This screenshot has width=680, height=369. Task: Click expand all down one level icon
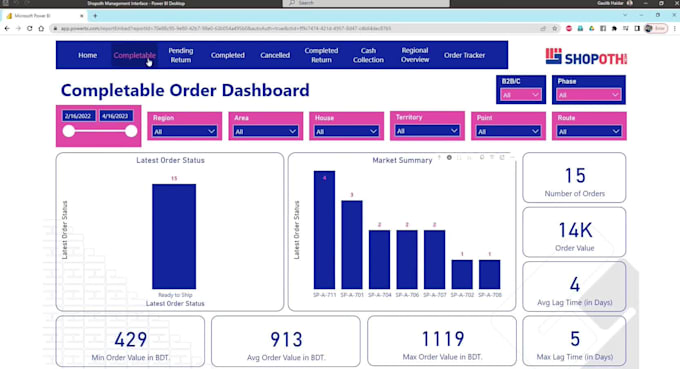click(x=469, y=158)
